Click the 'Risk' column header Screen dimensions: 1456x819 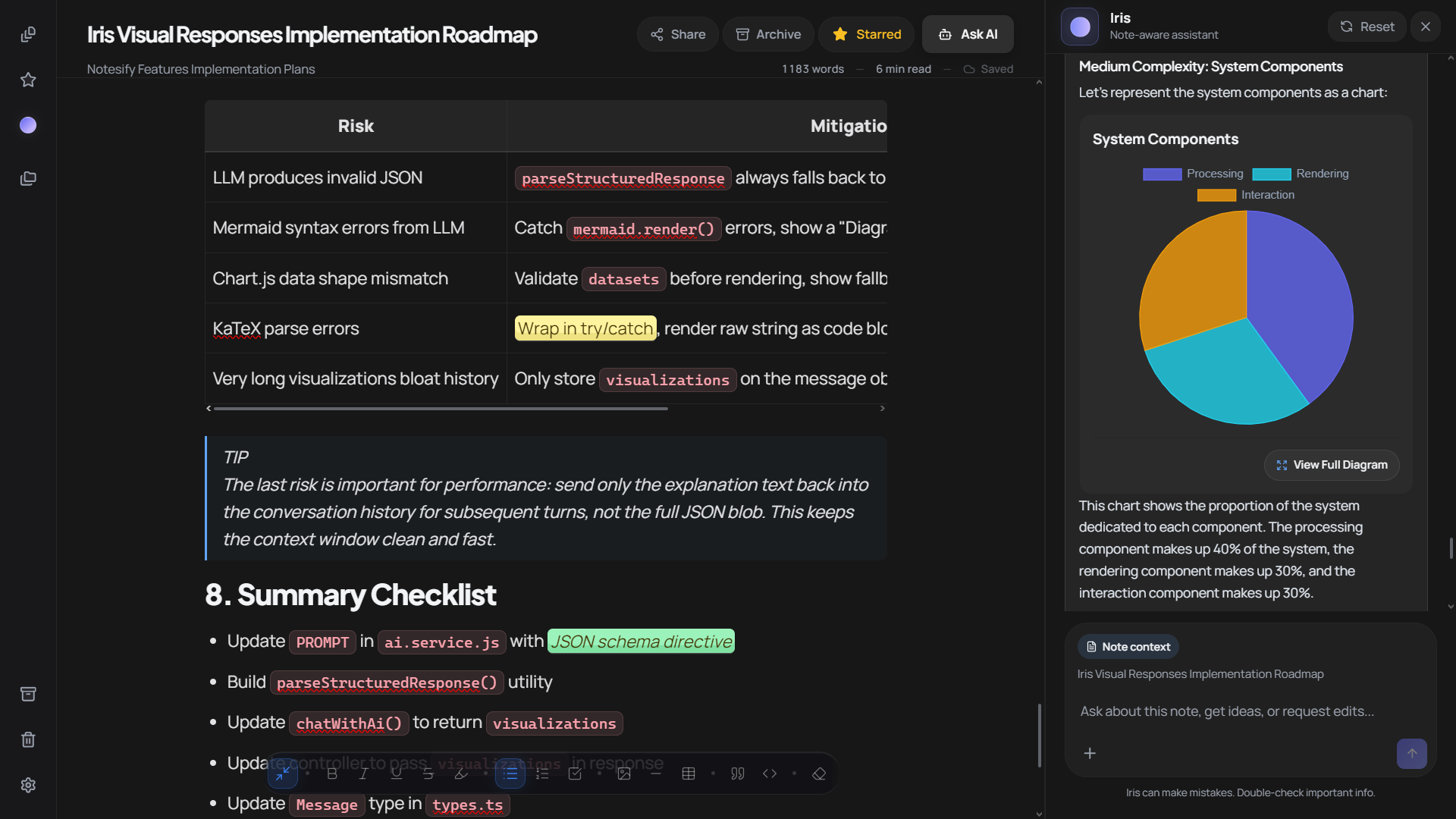click(x=356, y=126)
